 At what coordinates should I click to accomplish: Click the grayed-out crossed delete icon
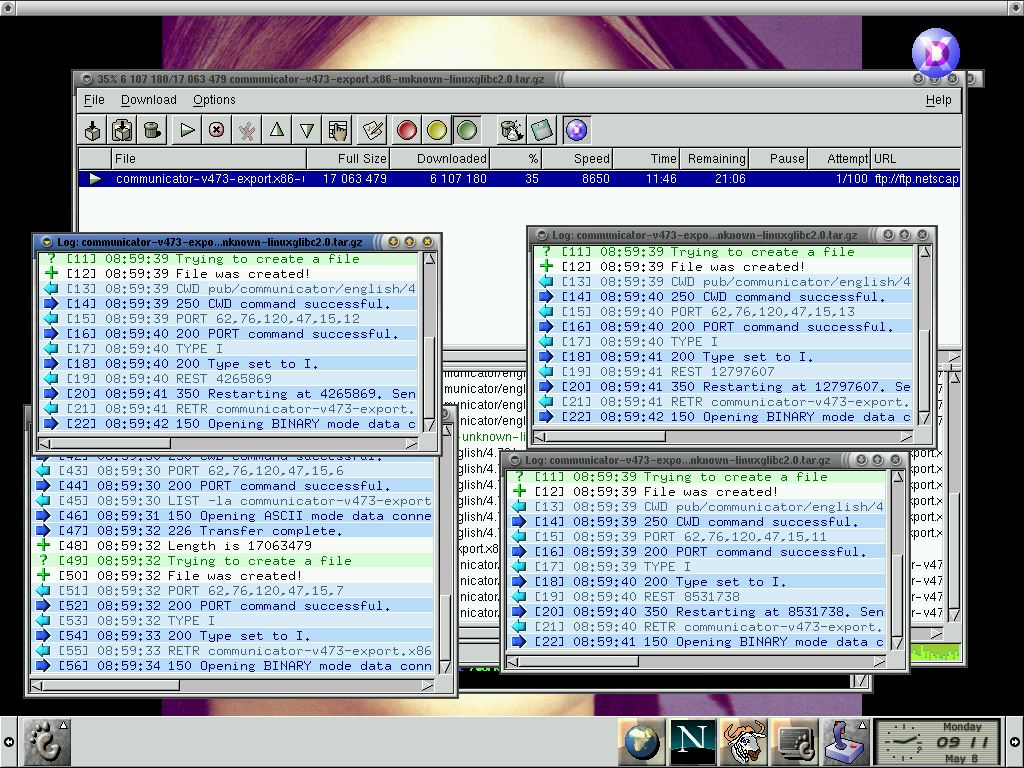(246, 130)
